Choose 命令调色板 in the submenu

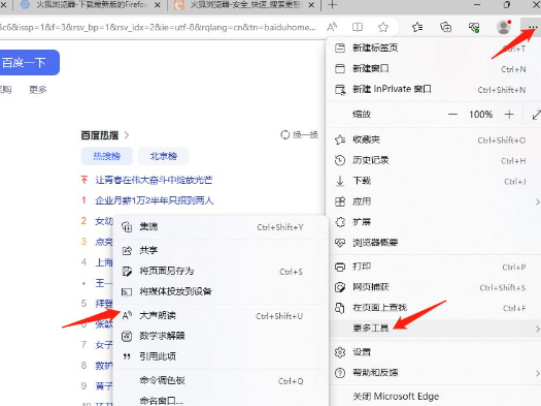click(221, 380)
